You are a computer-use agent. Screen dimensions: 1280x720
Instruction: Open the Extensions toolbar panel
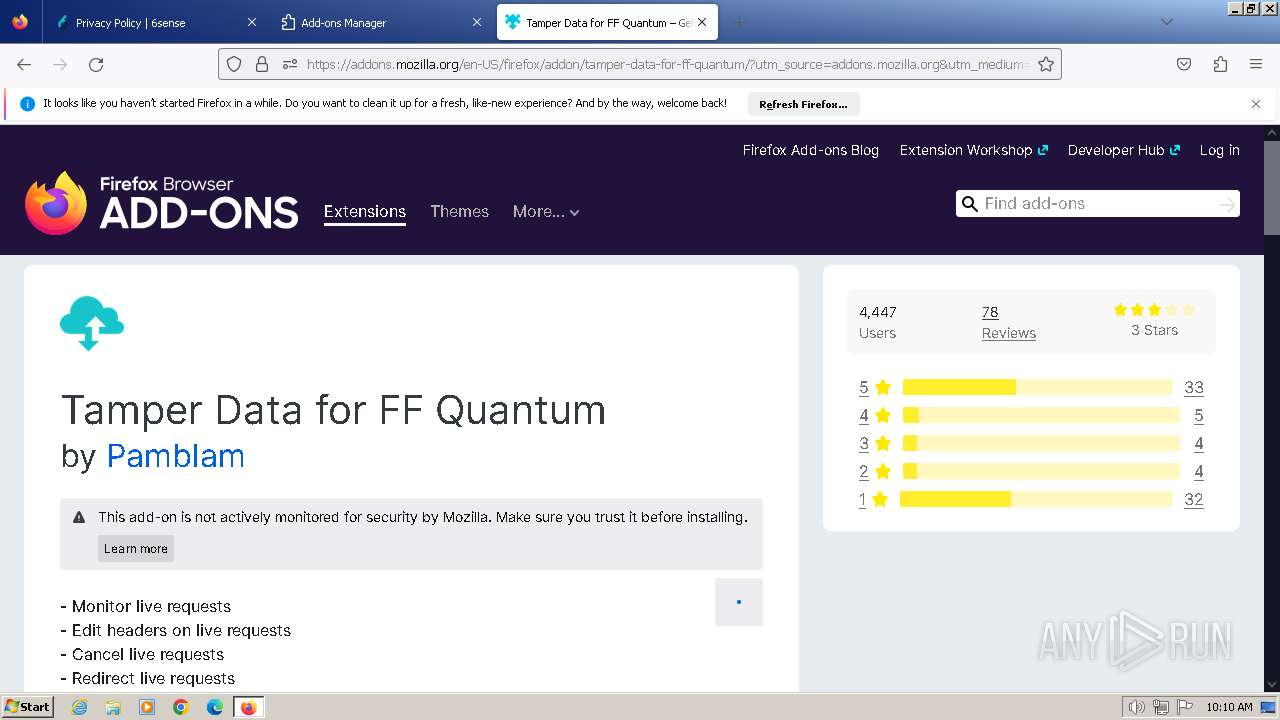pyautogui.click(x=1220, y=64)
